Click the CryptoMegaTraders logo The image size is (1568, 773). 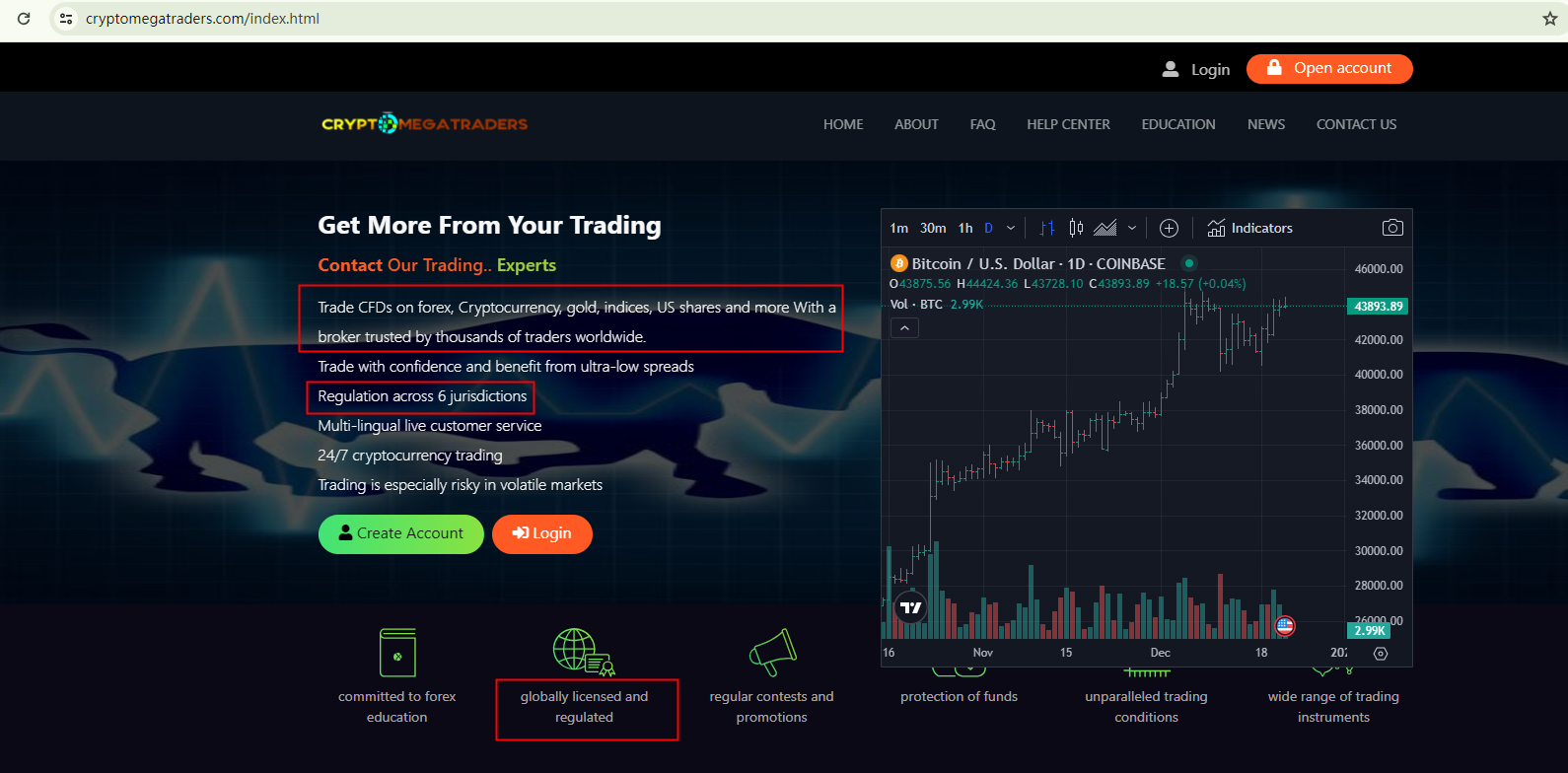pyautogui.click(x=424, y=123)
